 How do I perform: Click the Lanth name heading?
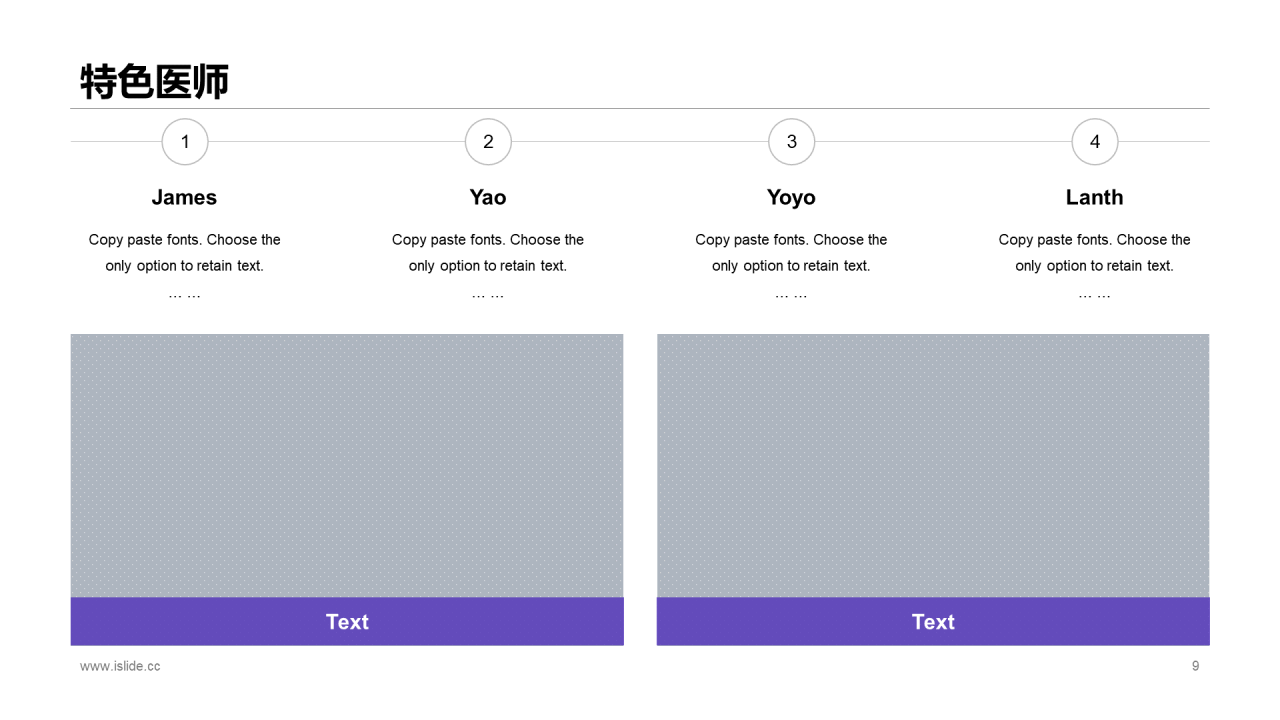coord(1094,197)
